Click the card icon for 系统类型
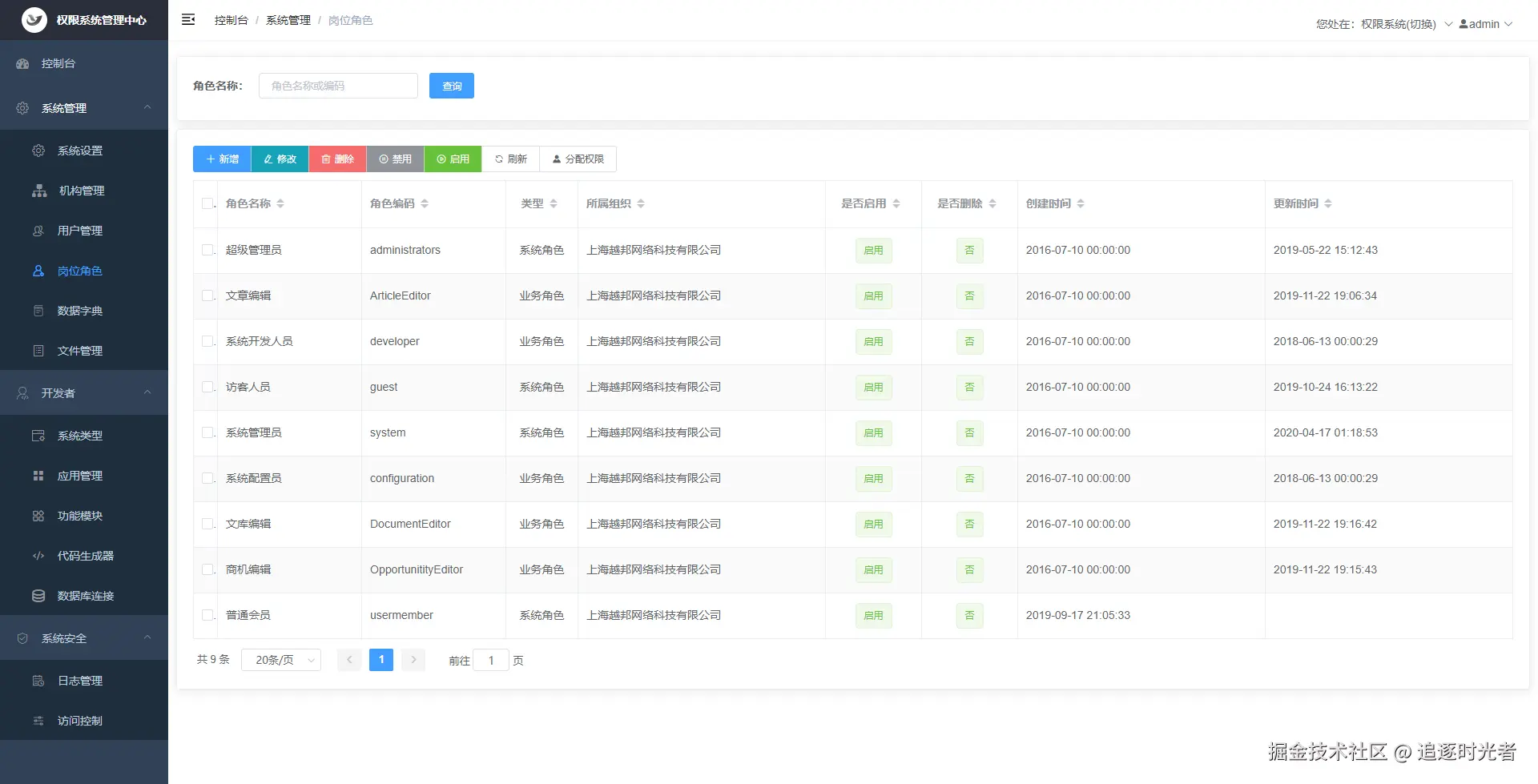Image resolution: width=1538 pixels, height=784 pixels. 38,436
